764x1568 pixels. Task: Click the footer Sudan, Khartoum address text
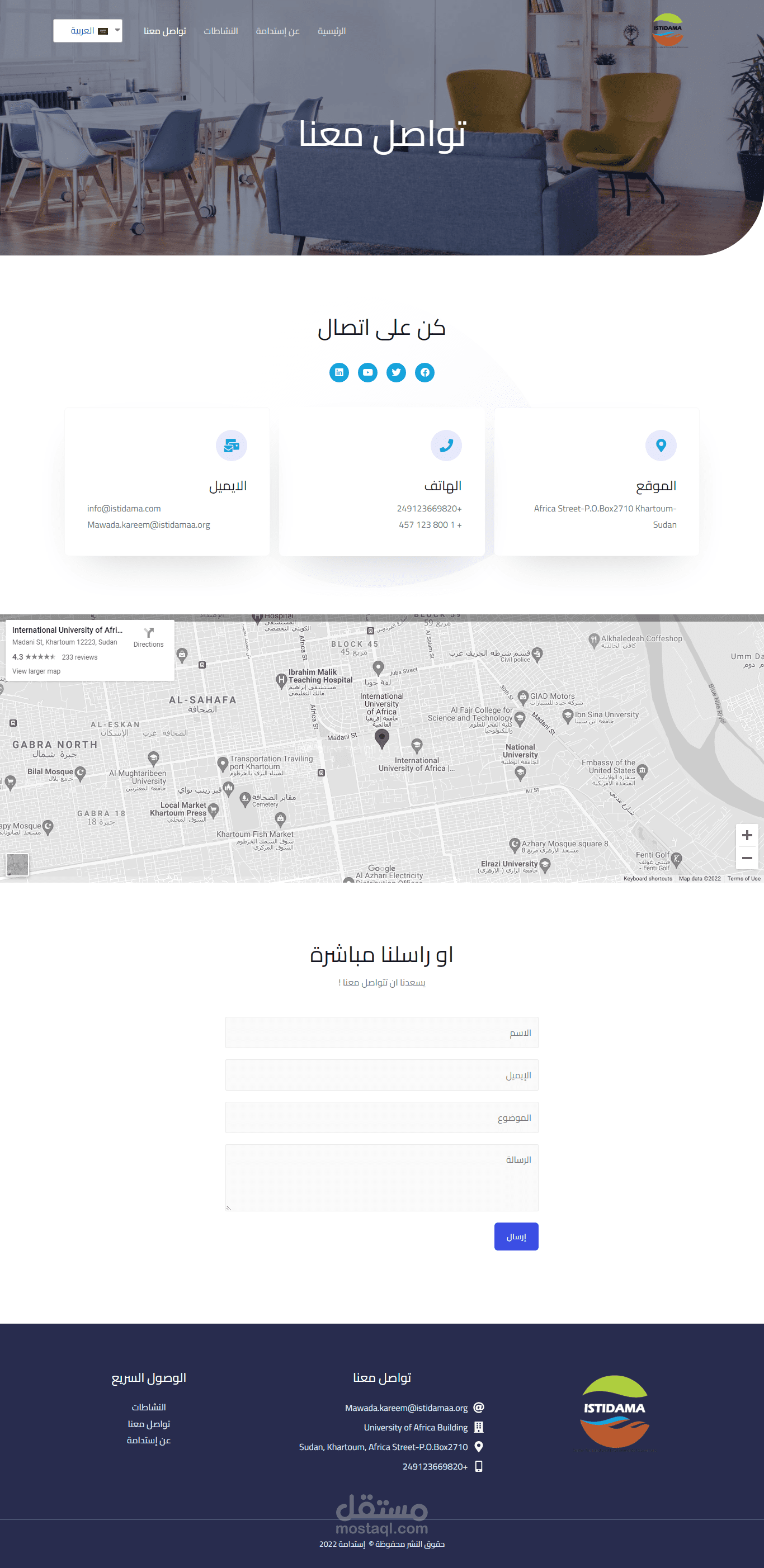pos(384,1447)
